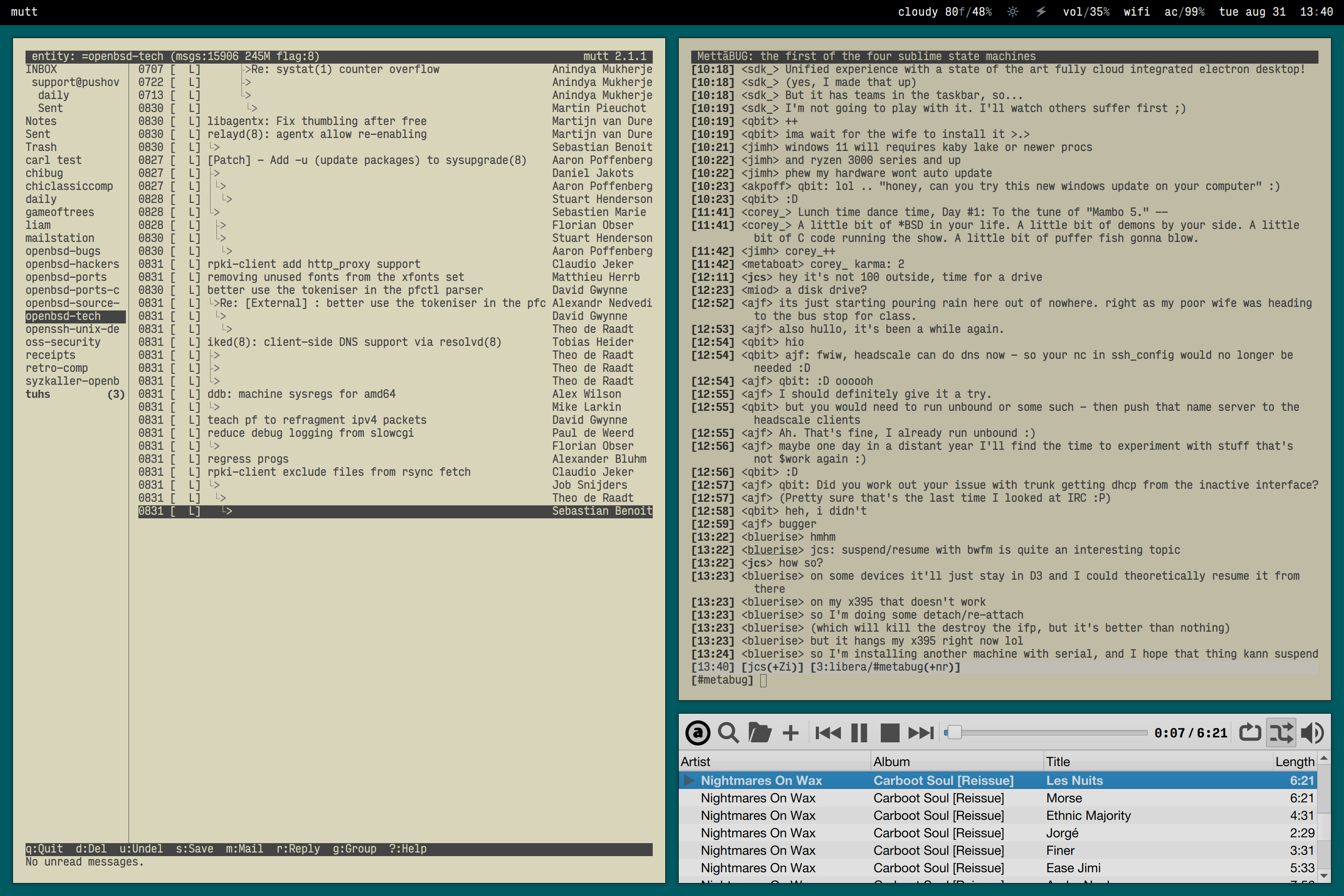Disable shuffle mode
Screen dimensions: 1344x896
[x=1280, y=732]
